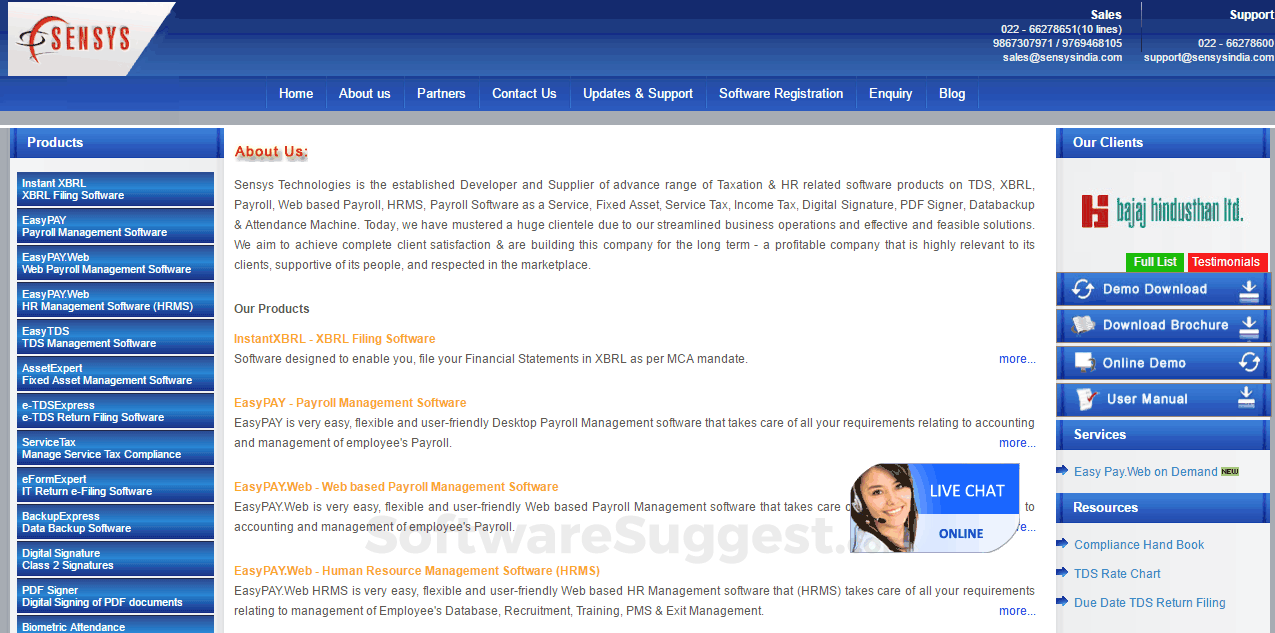Open Compliance Hand Book resource link

tap(1139, 545)
